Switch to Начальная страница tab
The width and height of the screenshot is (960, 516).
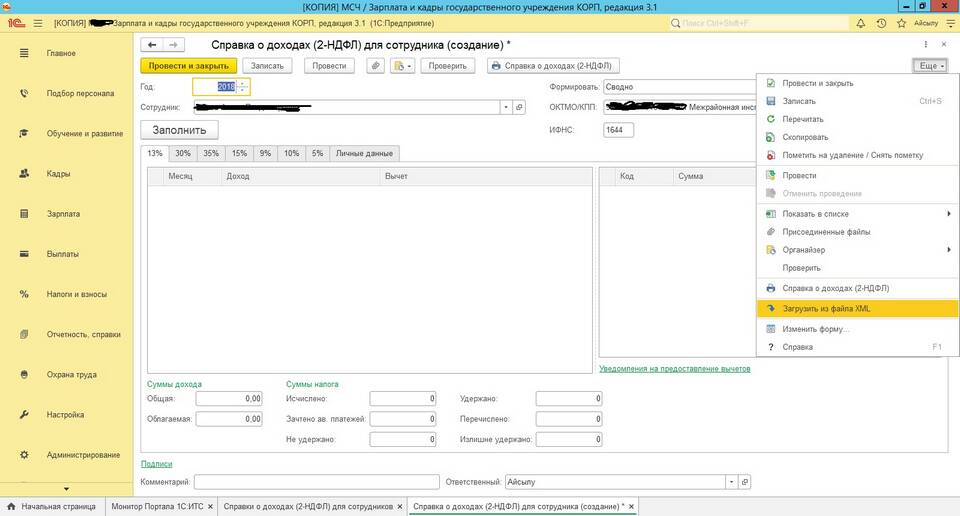(x=51, y=507)
